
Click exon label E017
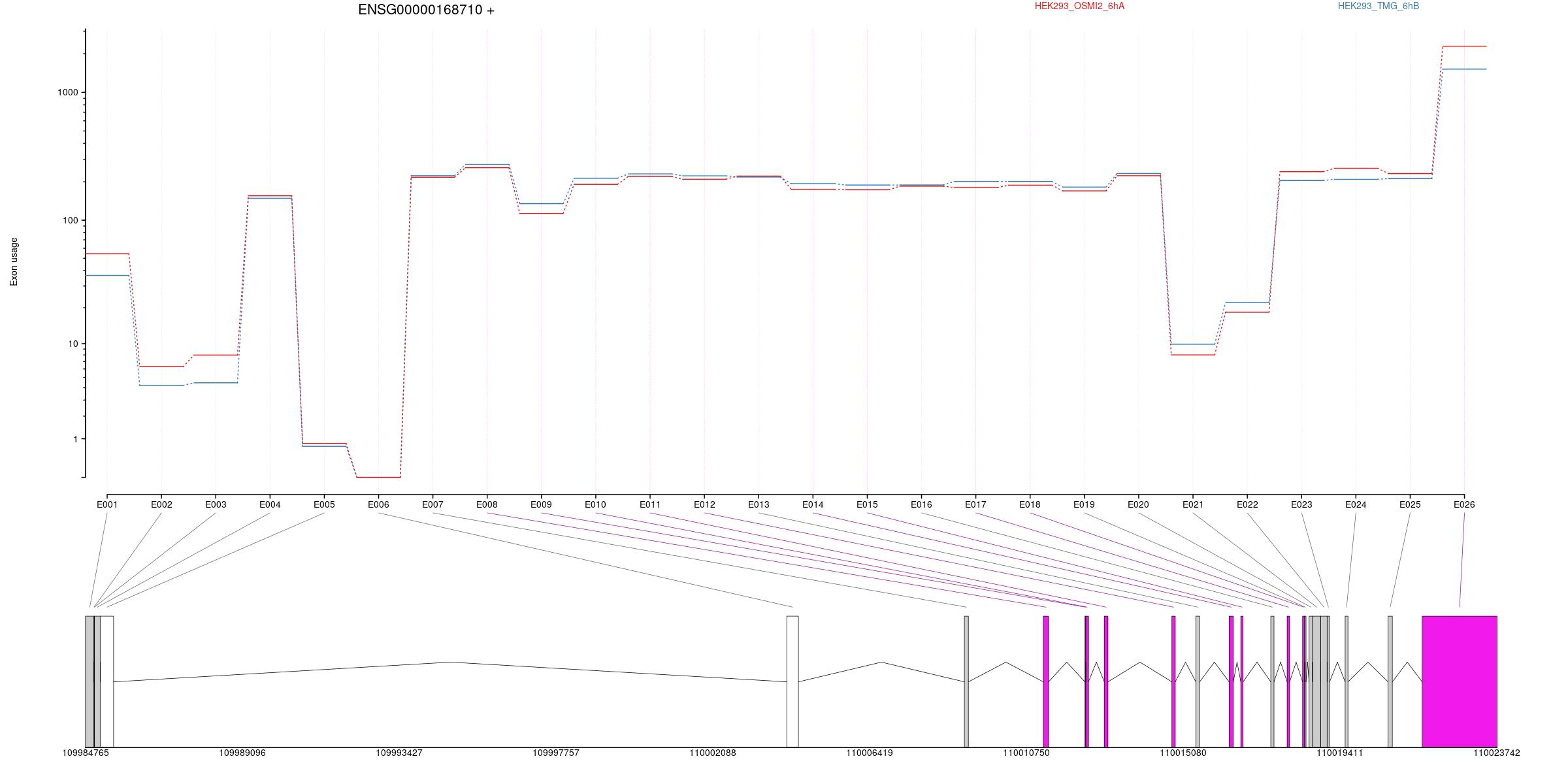coord(975,504)
